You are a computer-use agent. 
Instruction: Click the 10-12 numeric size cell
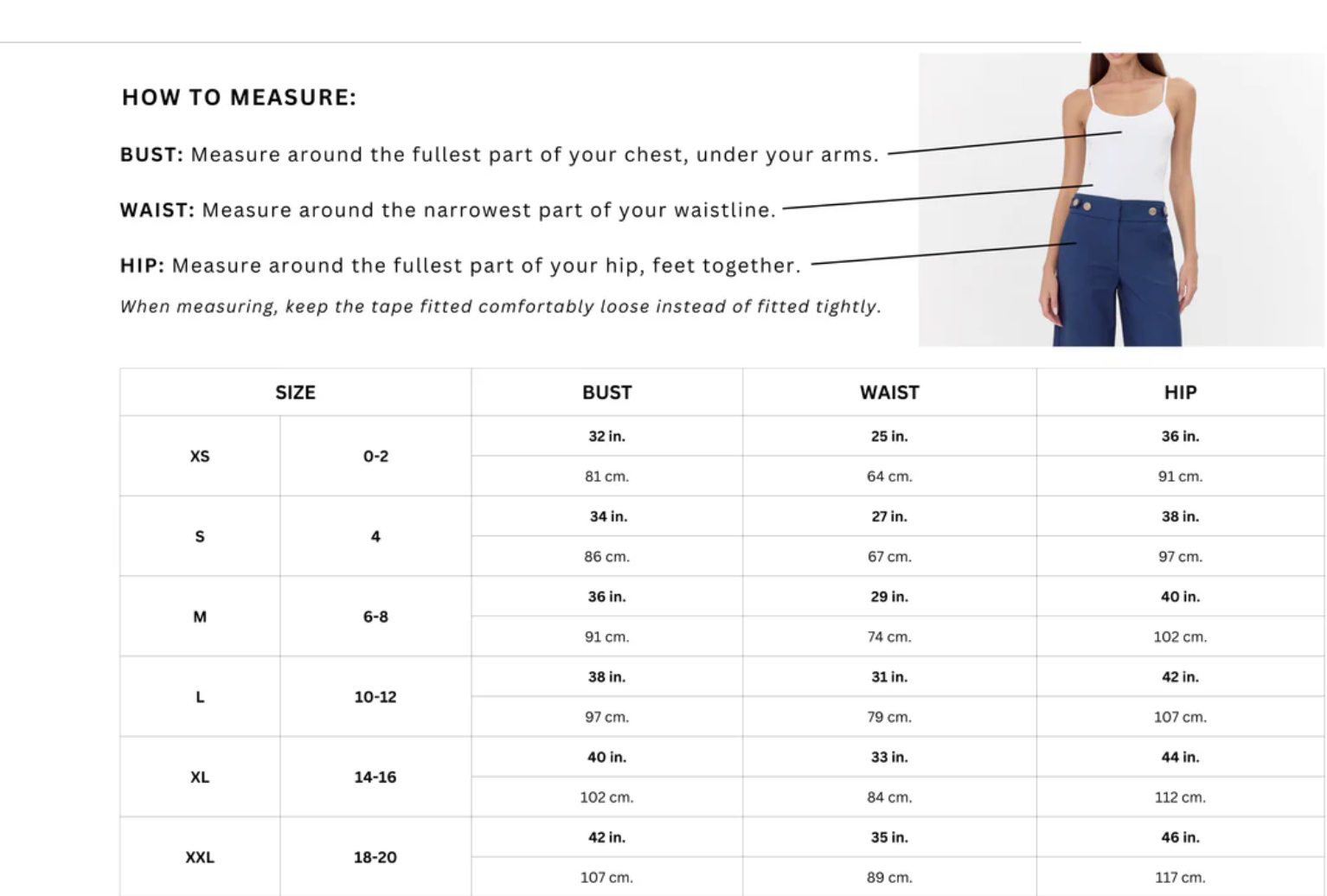[375, 697]
